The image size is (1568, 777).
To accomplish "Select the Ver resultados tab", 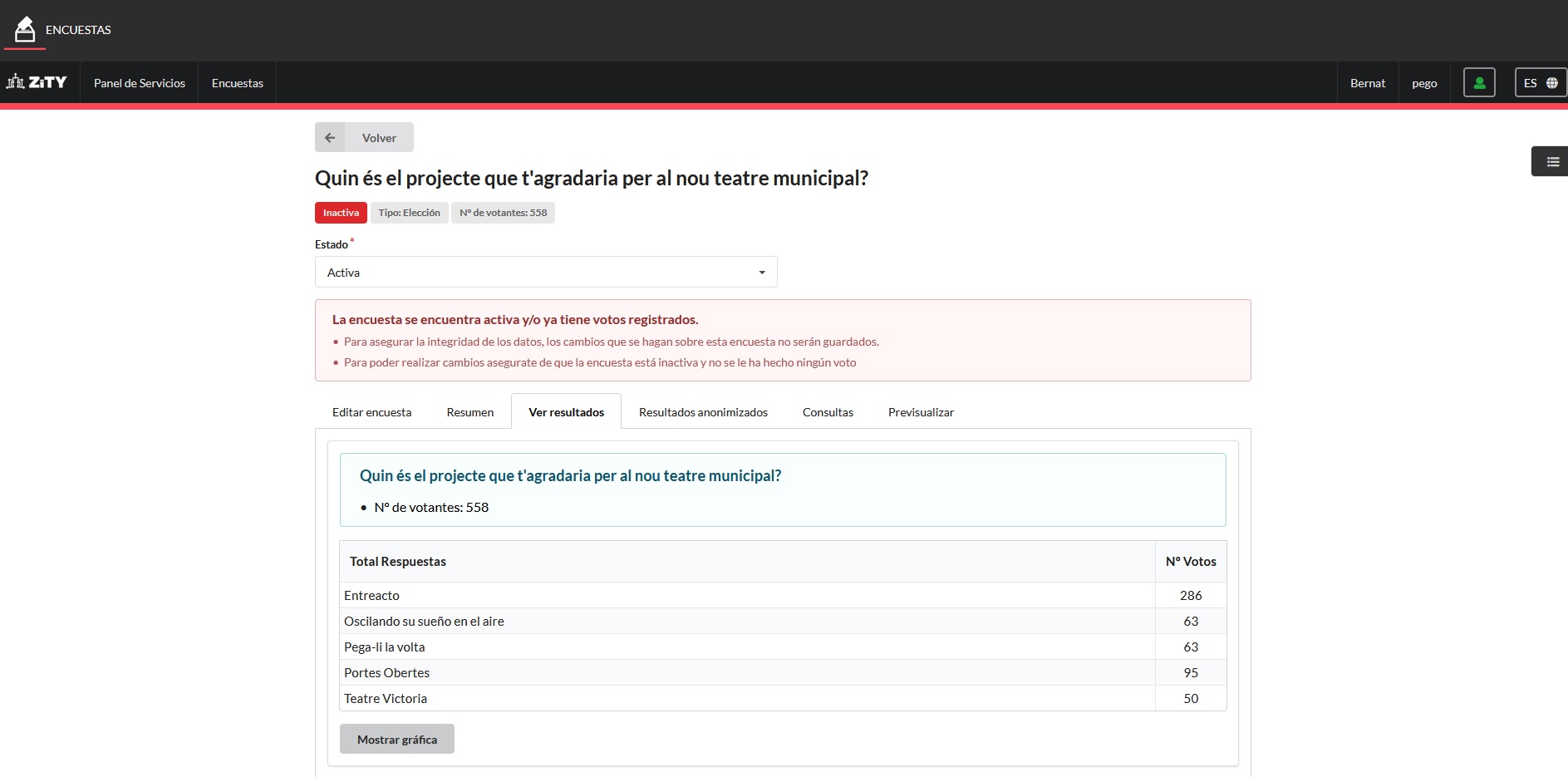I will coord(566,412).
